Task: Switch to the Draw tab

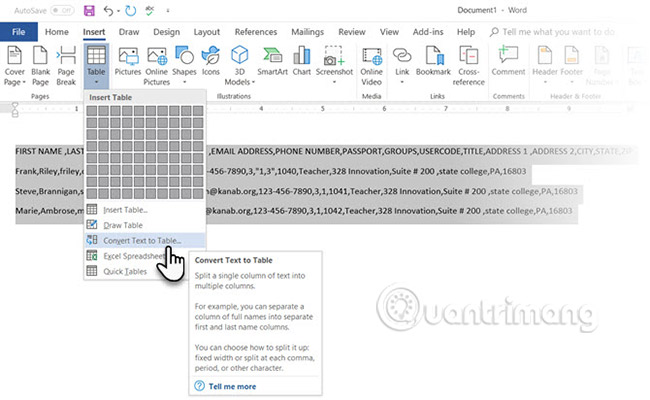Action: pyautogui.click(x=129, y=32)
